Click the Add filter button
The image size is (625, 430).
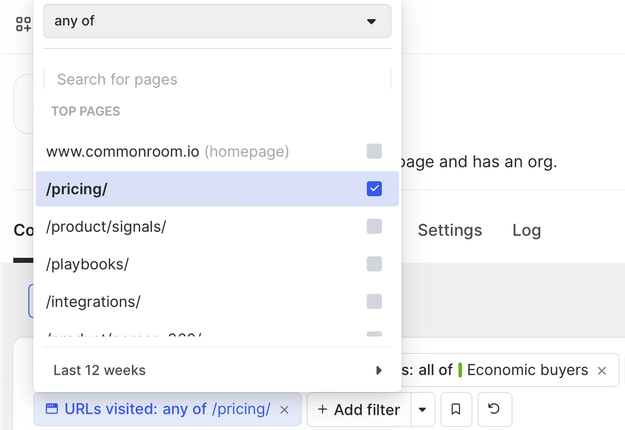coord(359,409)
